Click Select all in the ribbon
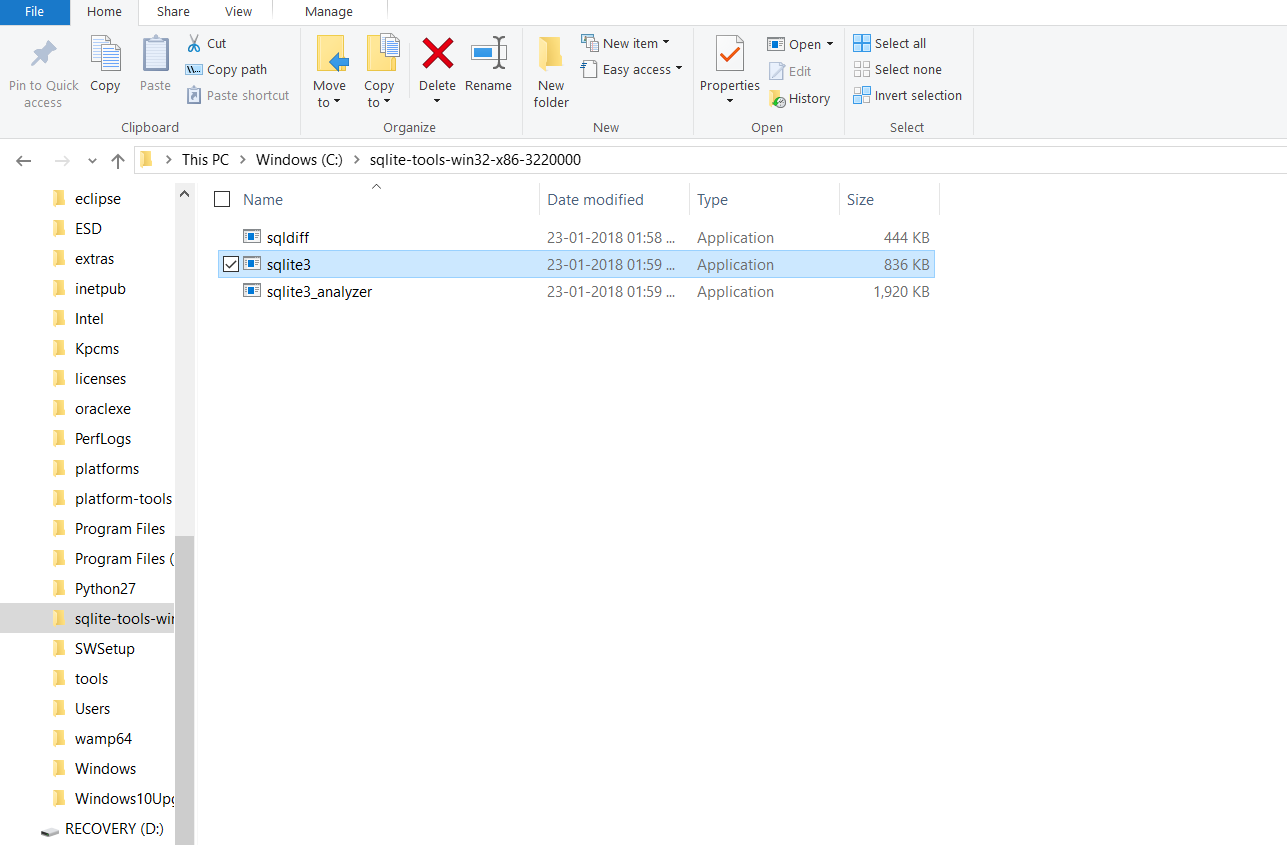This screenshot has width=1287, height=845. pos(890,43)
